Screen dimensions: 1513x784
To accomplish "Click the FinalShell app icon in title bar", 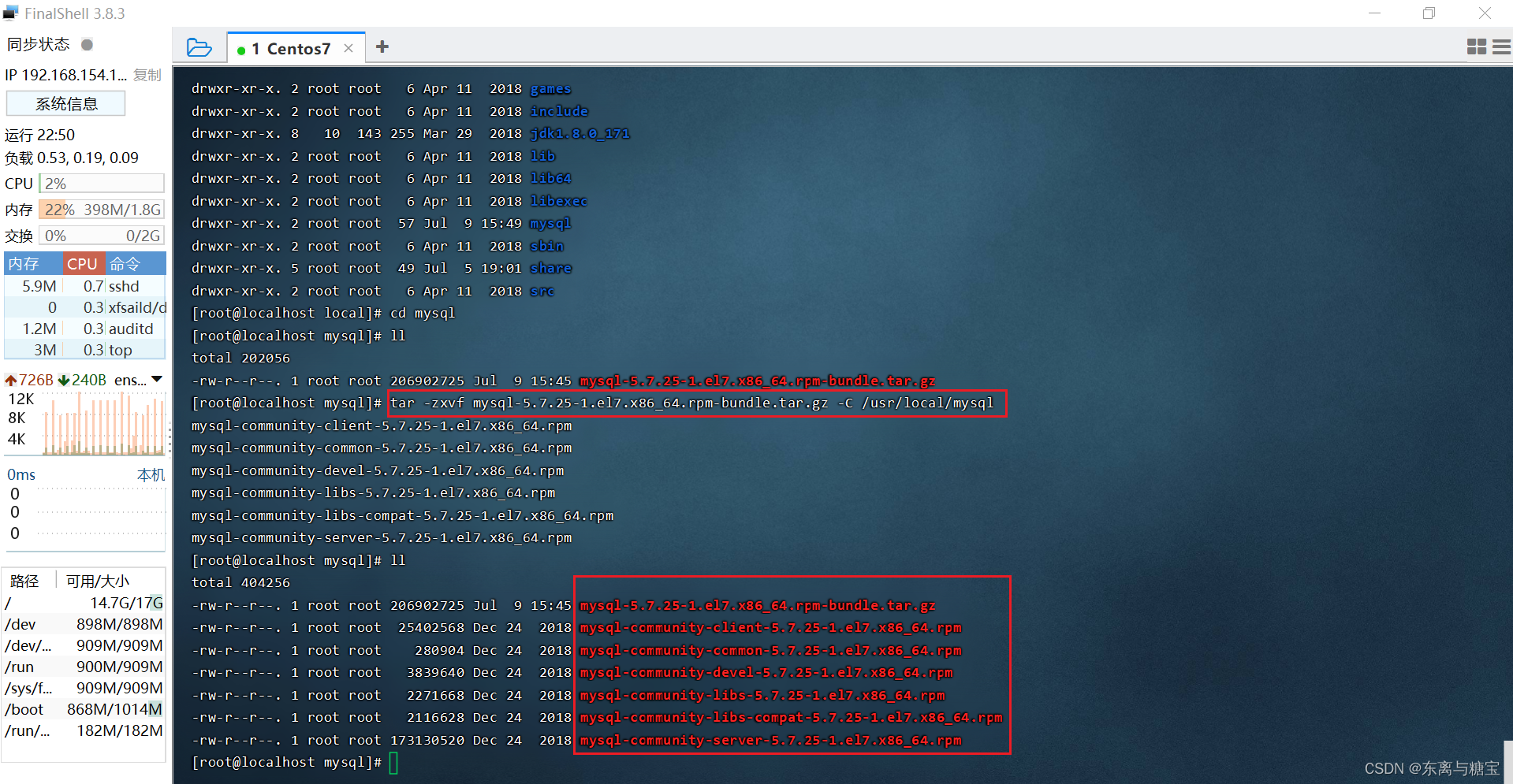I will coord(11,13).
